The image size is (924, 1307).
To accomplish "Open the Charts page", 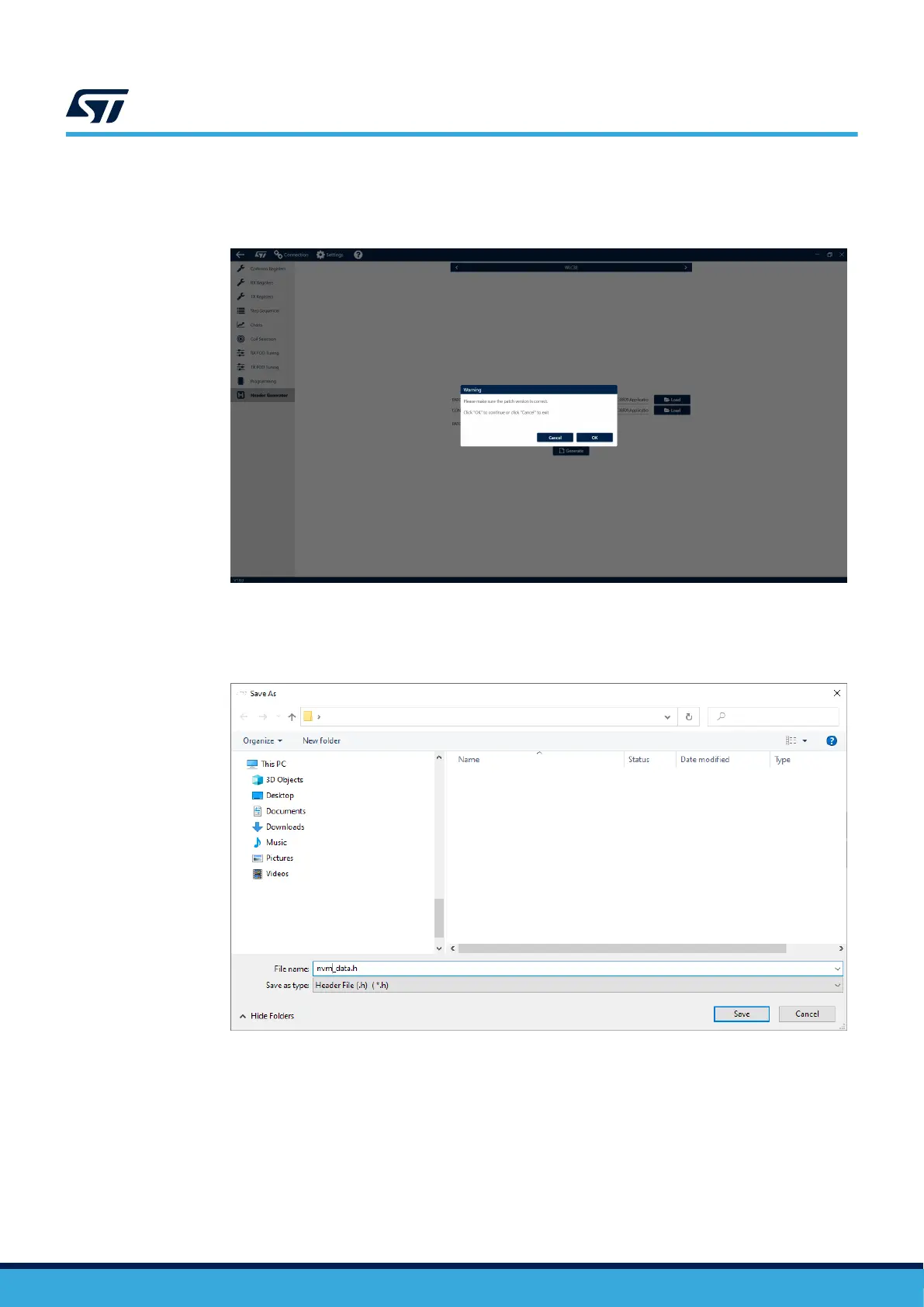I will tap(263, 325).
